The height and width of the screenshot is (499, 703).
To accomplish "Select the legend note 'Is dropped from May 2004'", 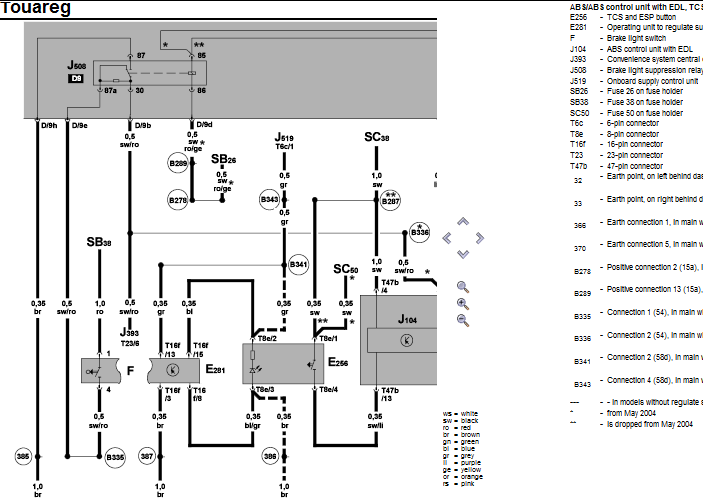I will [x=631, y=424].
